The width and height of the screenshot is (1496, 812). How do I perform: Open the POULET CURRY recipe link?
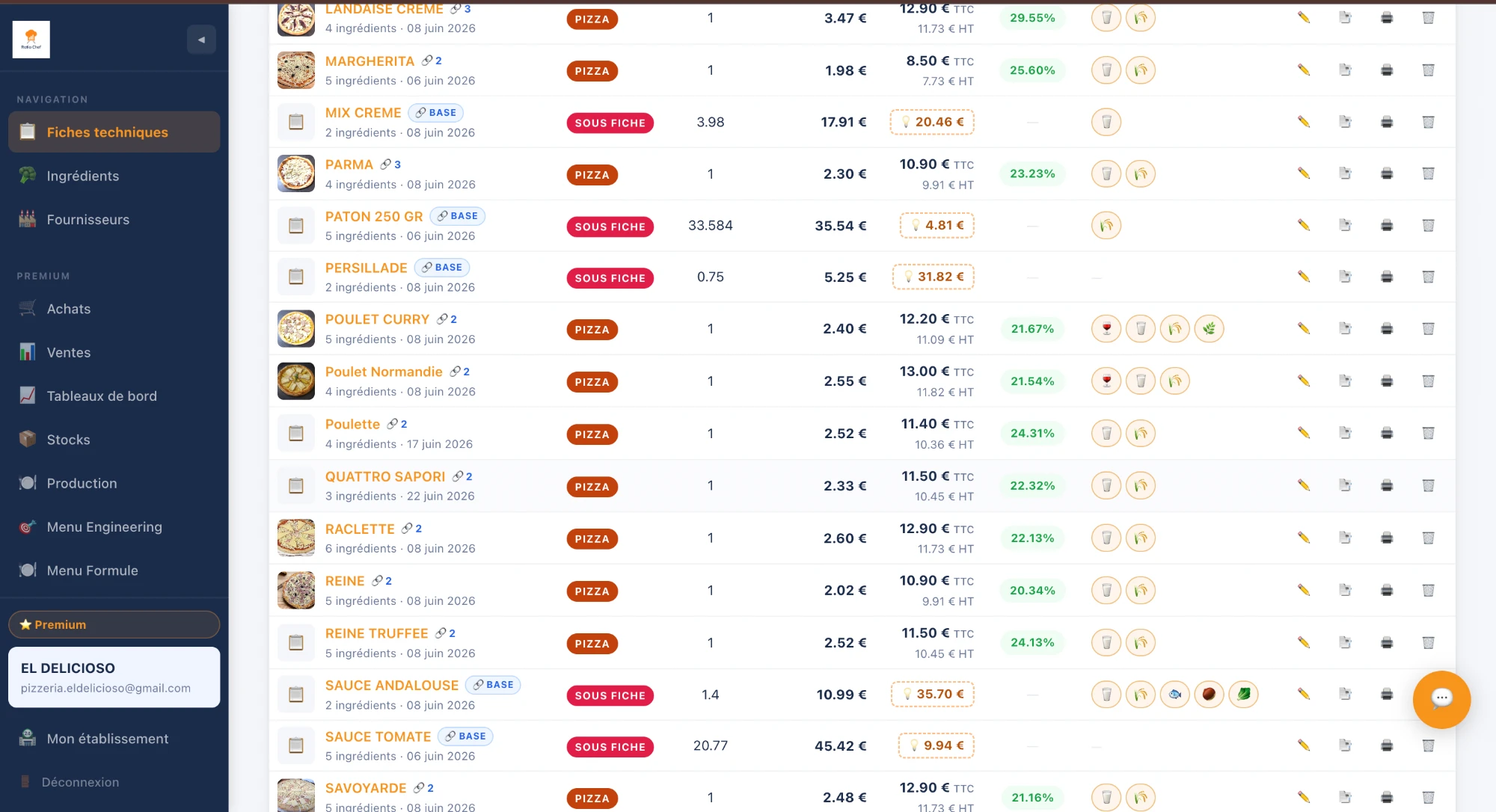[x=377, y=319]
